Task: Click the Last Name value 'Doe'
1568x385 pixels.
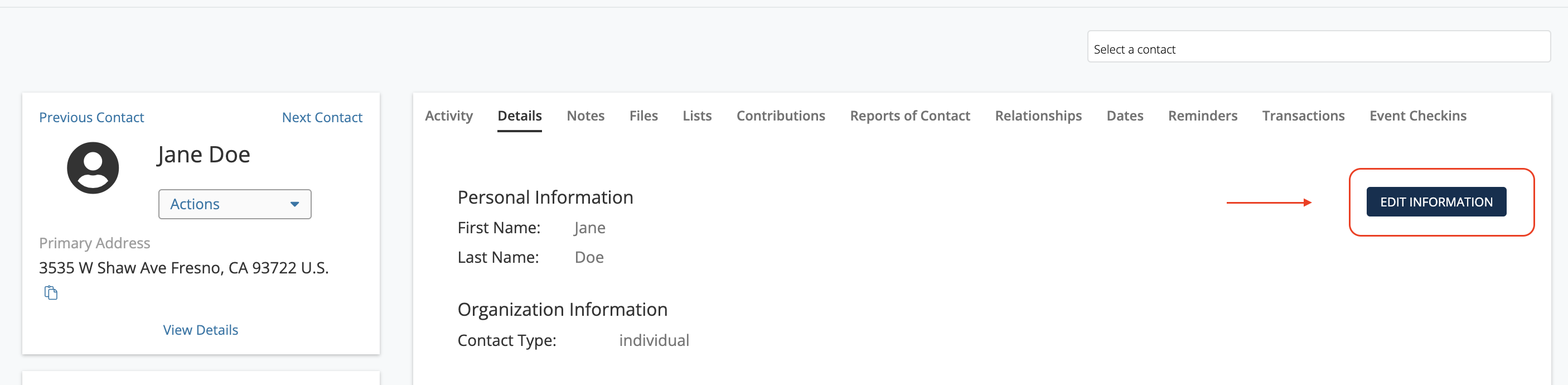Action: point(589,257)
